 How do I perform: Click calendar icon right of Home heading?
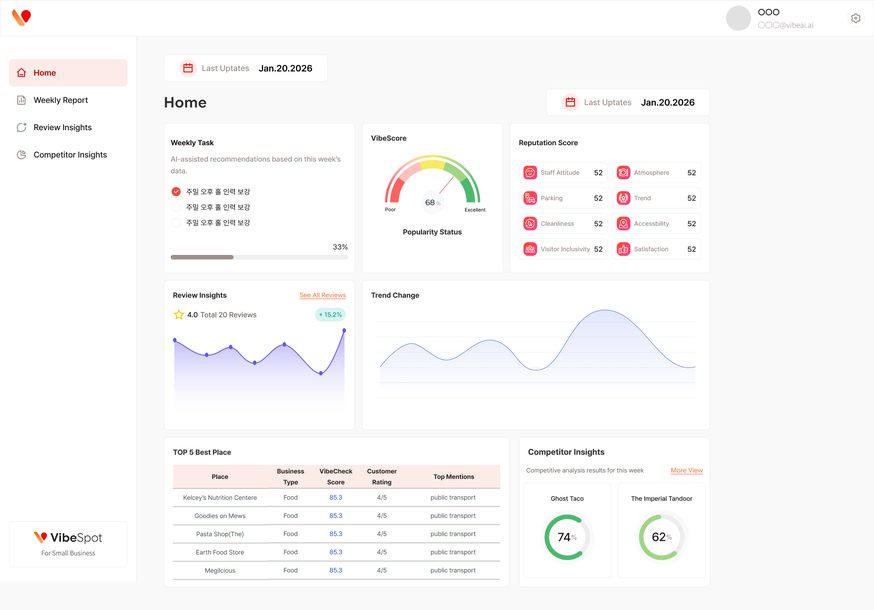pyautogui.click(x=570, y=102)
